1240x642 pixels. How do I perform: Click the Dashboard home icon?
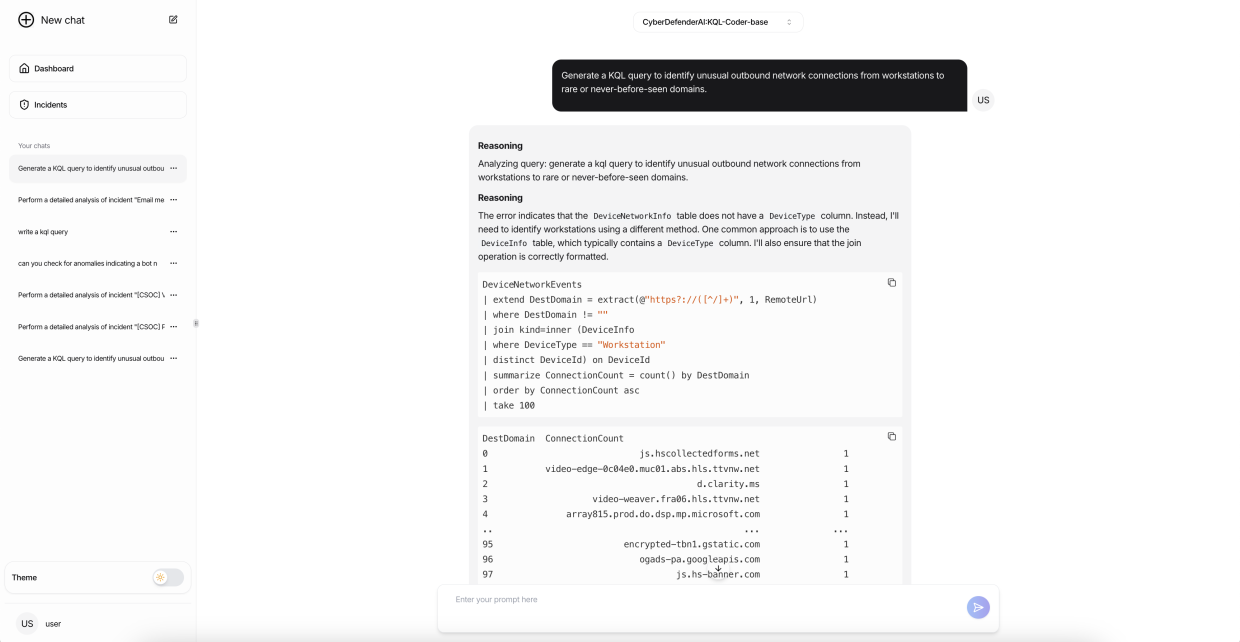[x=24, y=68]
